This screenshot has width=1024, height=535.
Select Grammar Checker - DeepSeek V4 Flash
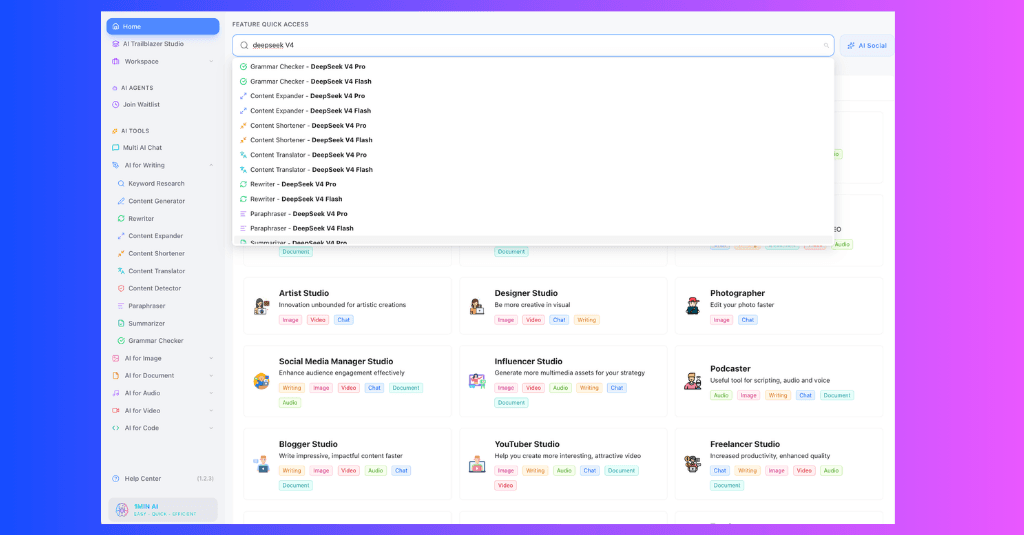pos(533,82)
